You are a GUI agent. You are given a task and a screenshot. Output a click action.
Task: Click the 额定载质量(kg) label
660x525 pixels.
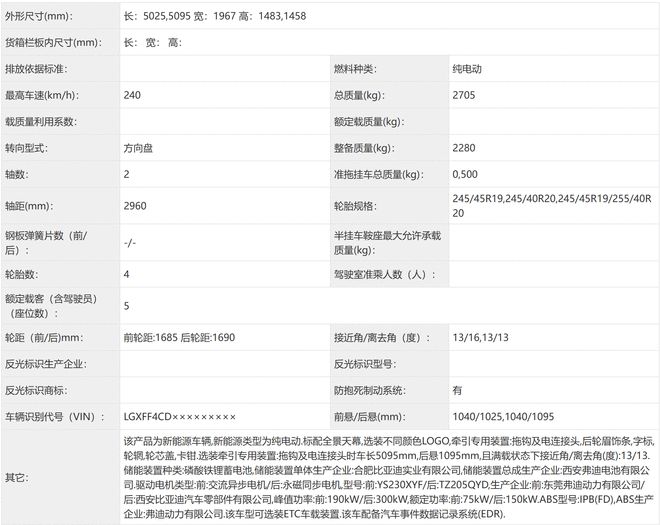click(369, 122)
